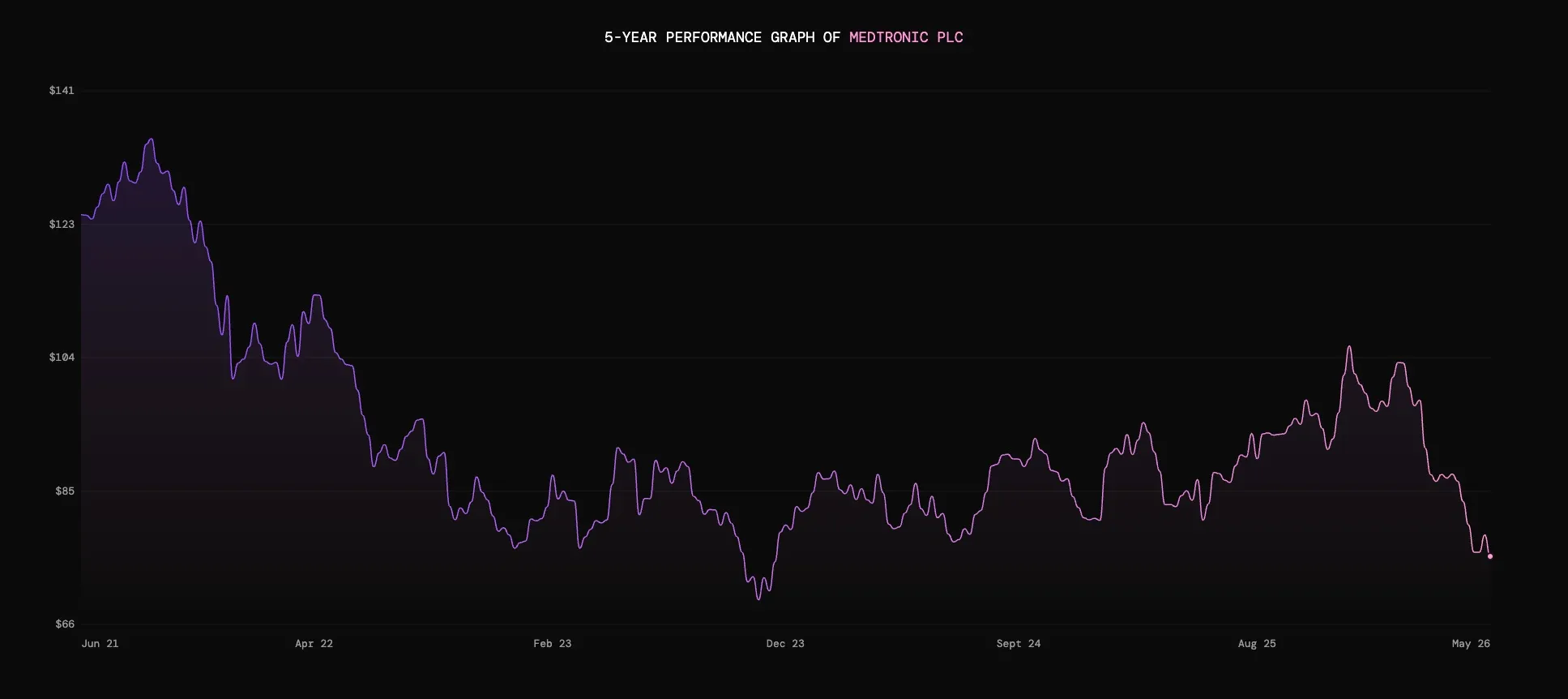Screen dimensions: 1568x699
Task: Select the $66 y-axis label
Action: coord(65,624)
